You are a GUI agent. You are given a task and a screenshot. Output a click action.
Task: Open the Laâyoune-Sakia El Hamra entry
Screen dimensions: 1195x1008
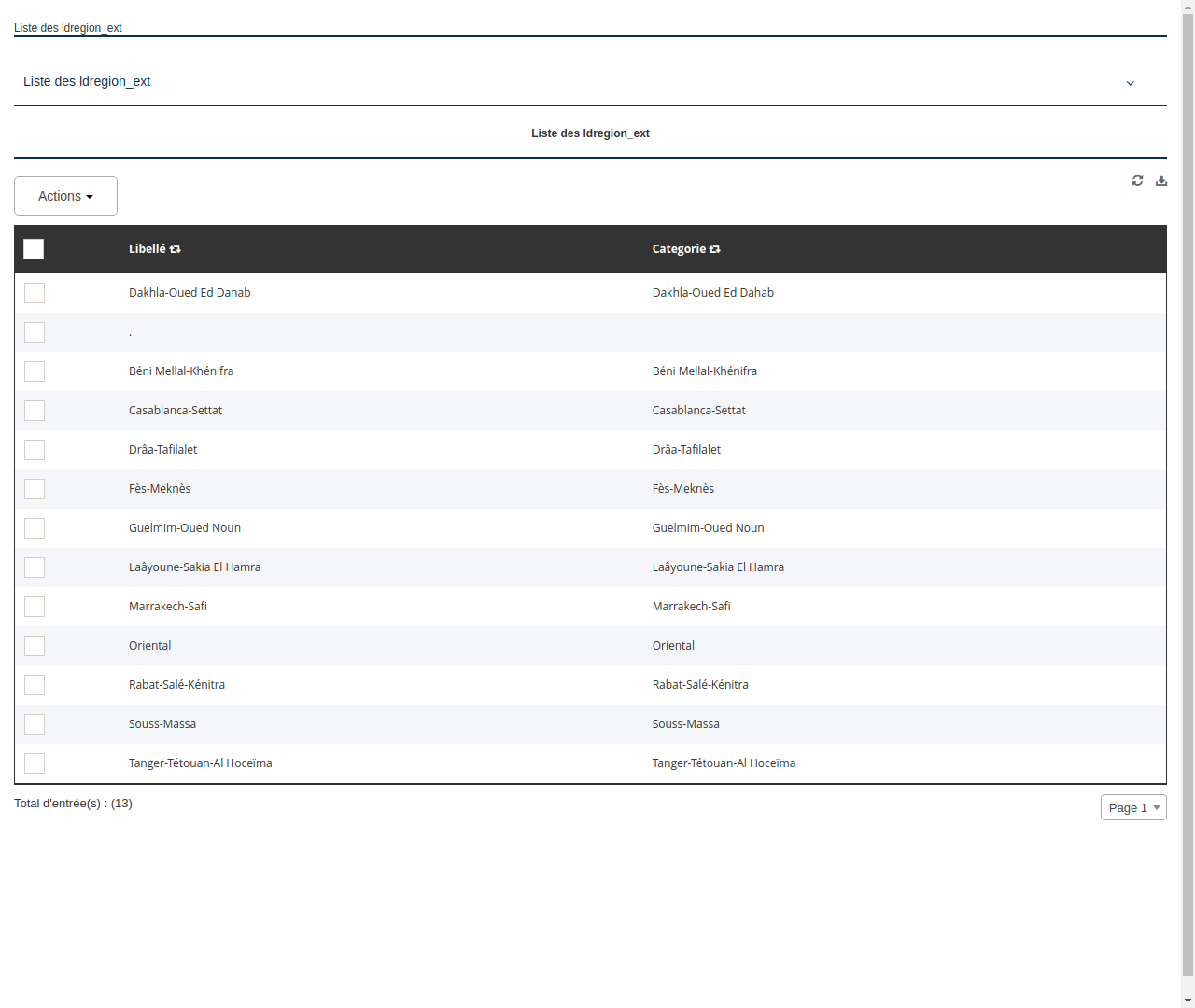[x=195, y=567]
